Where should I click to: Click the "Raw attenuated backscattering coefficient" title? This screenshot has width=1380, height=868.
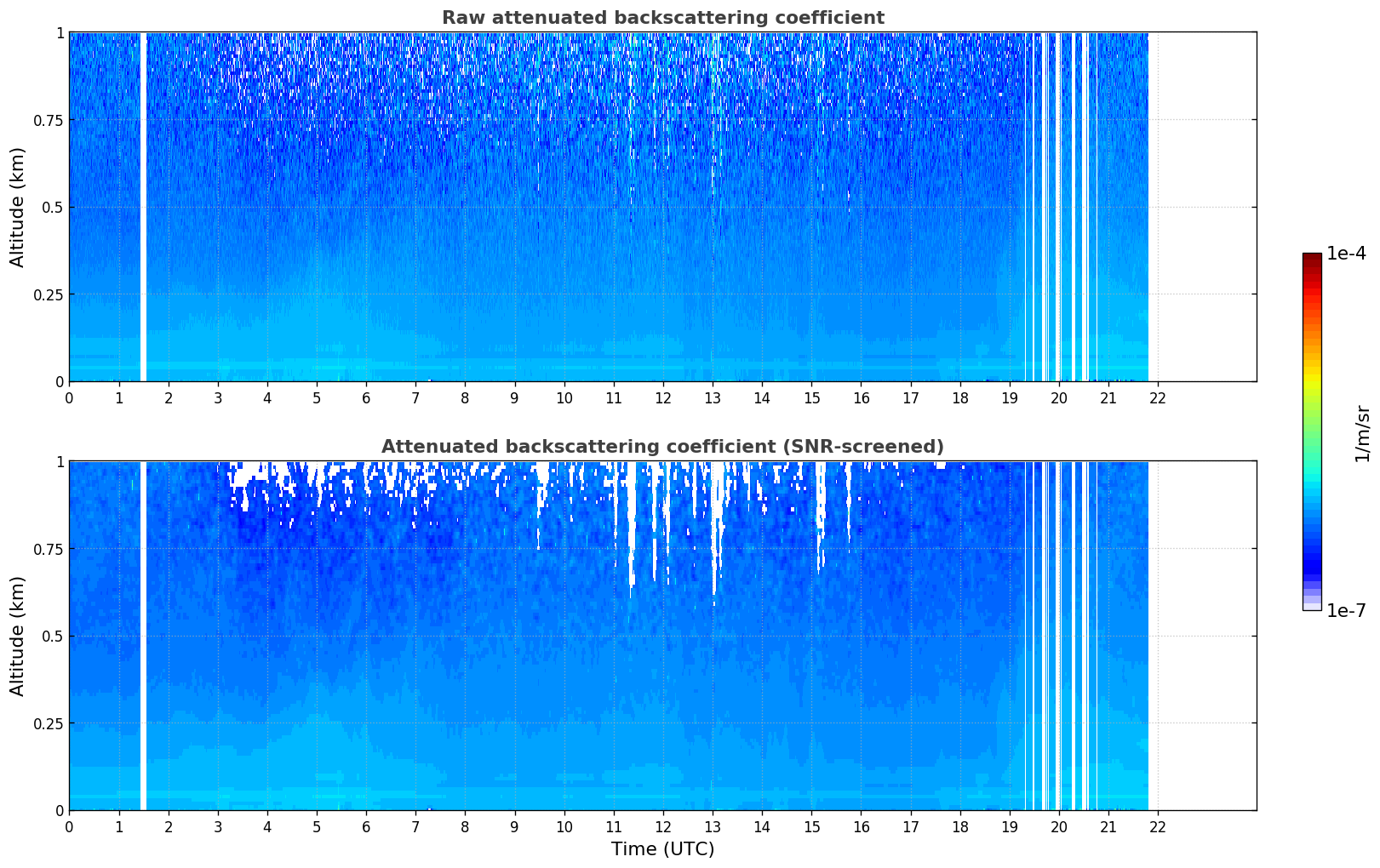662,18
